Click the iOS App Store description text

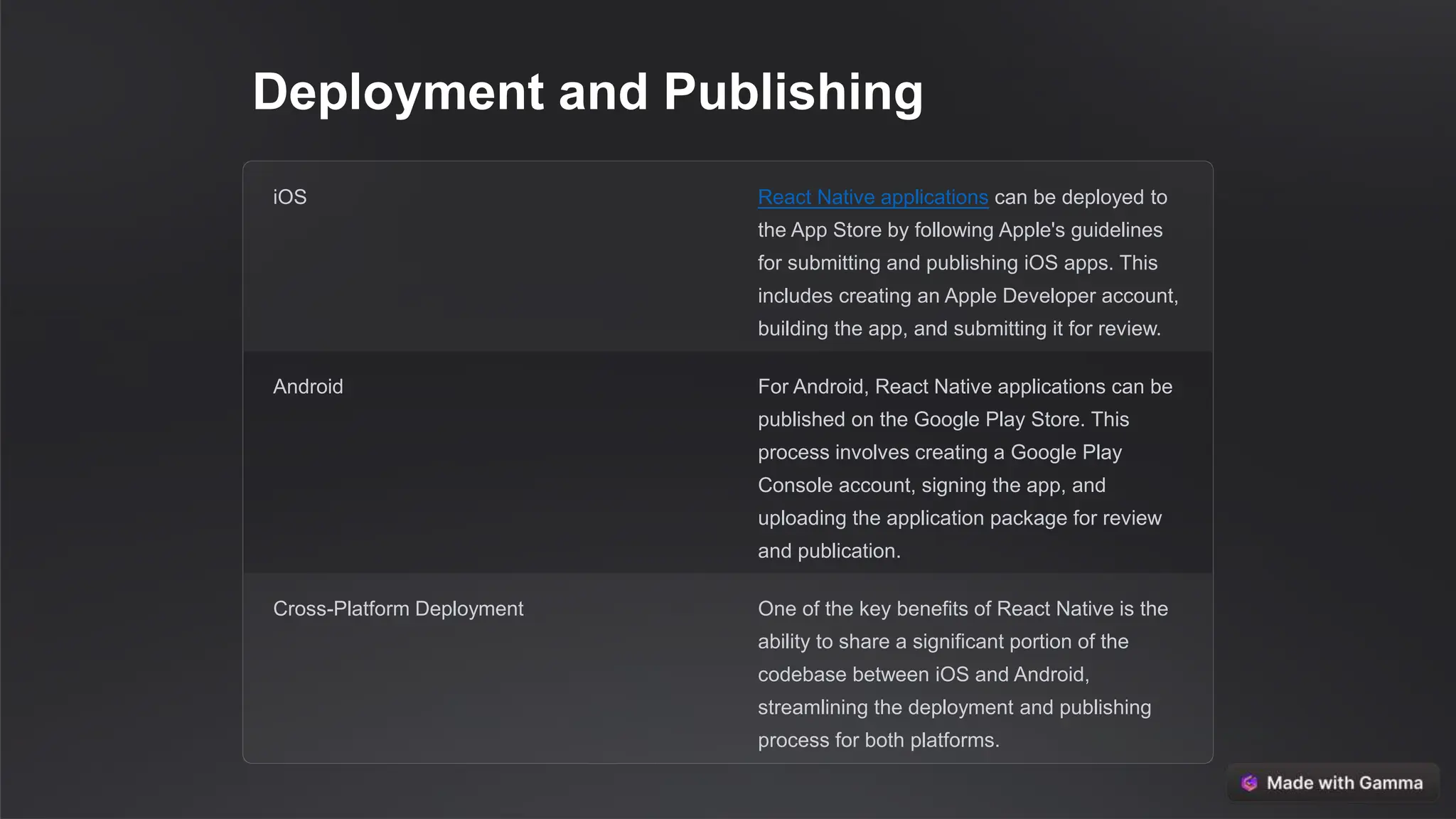pyautogui.click(x=968, y=263)
